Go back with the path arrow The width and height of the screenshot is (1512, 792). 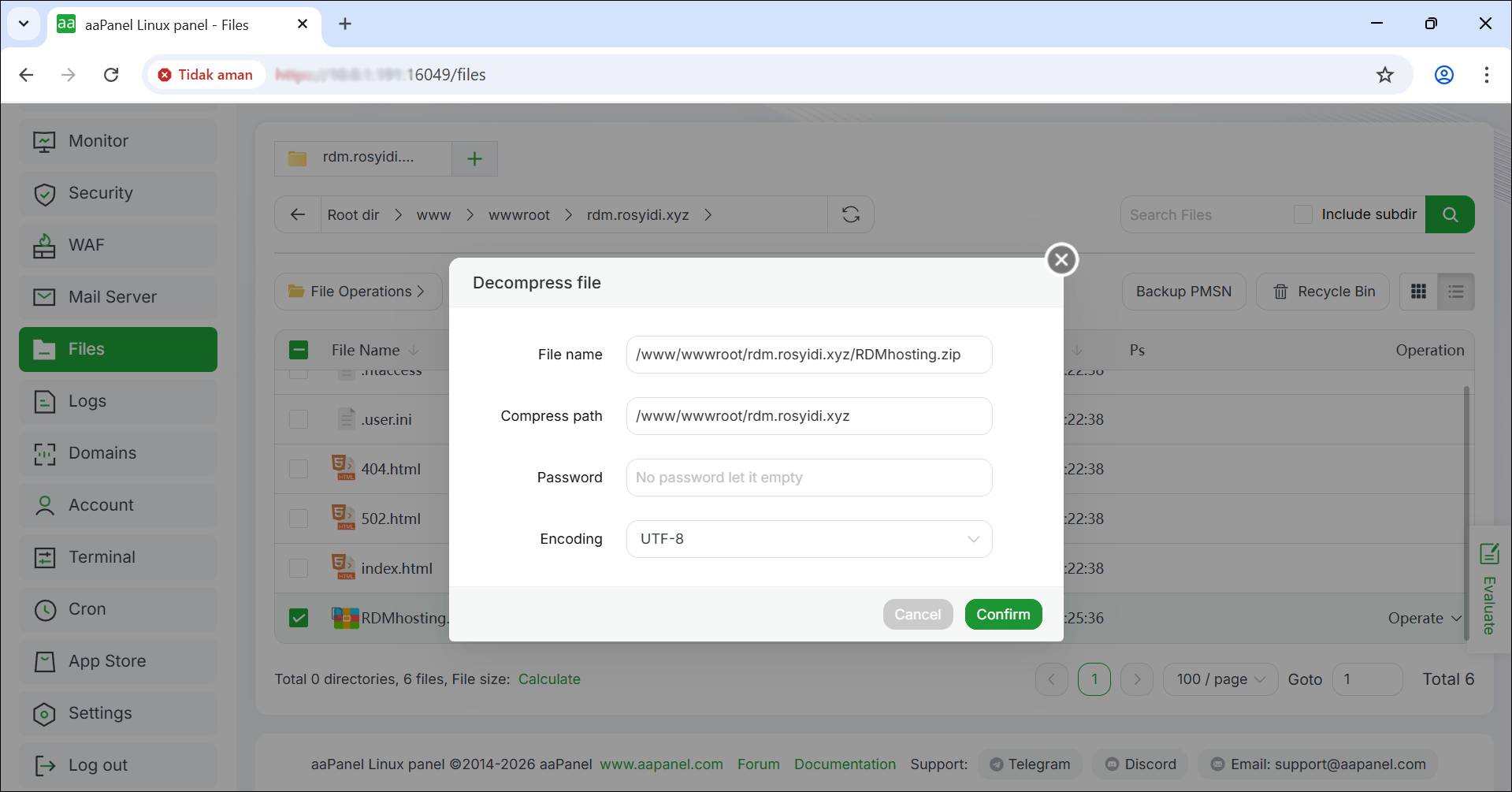(x=298, y=214)
